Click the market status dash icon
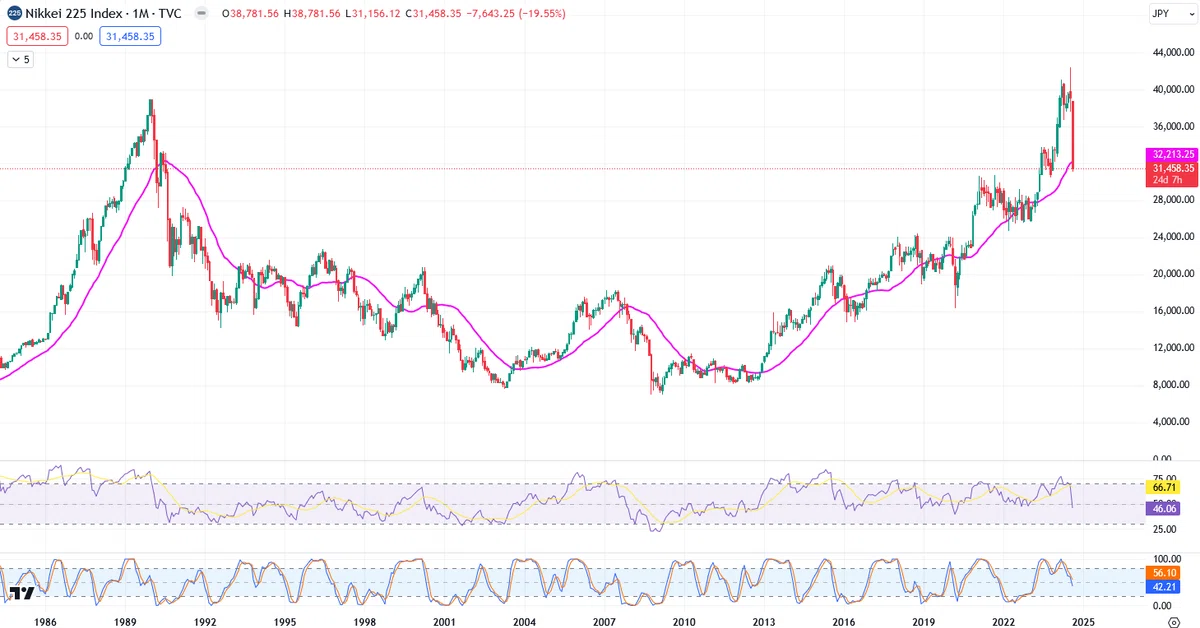This screenshot has width=1200, height=628. tap(203, 15)
